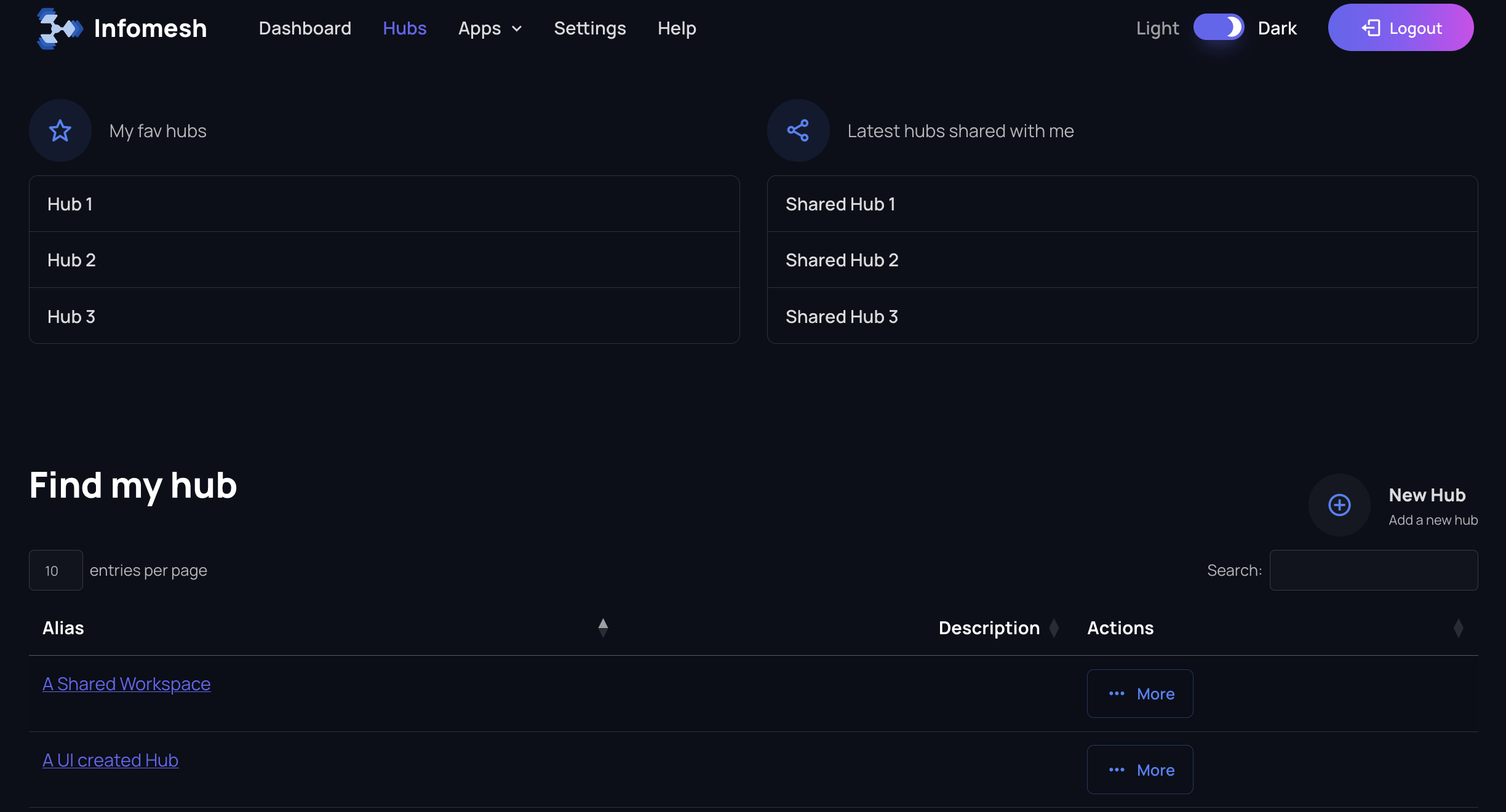Click the Alias column sort arrows
The image size is (1506, 812).
click(x=603, y=628)
